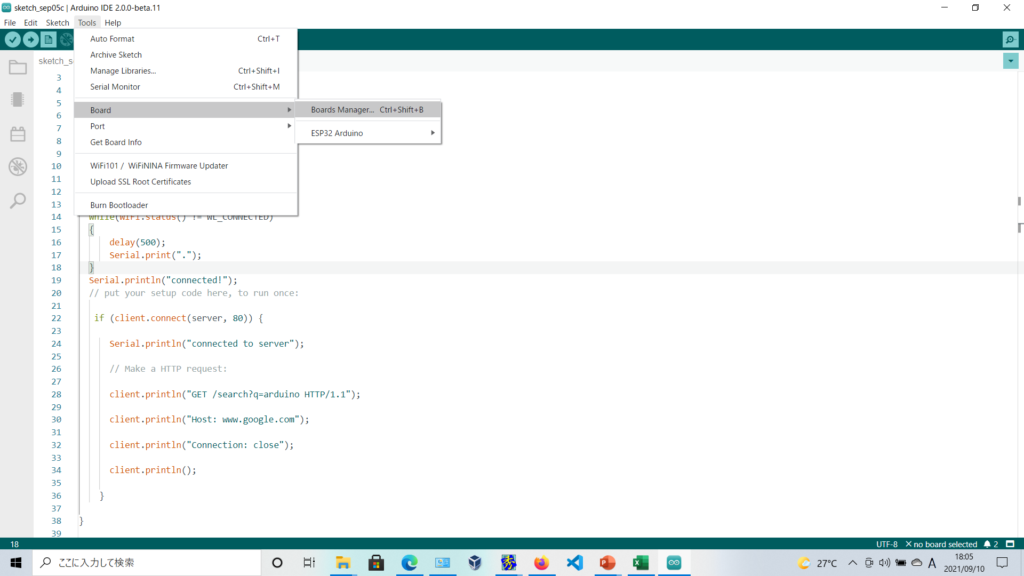Expand the Board submenu
Image resolution: width=1024 pixels, height=576 pixels.
click(x=186, y=110)
